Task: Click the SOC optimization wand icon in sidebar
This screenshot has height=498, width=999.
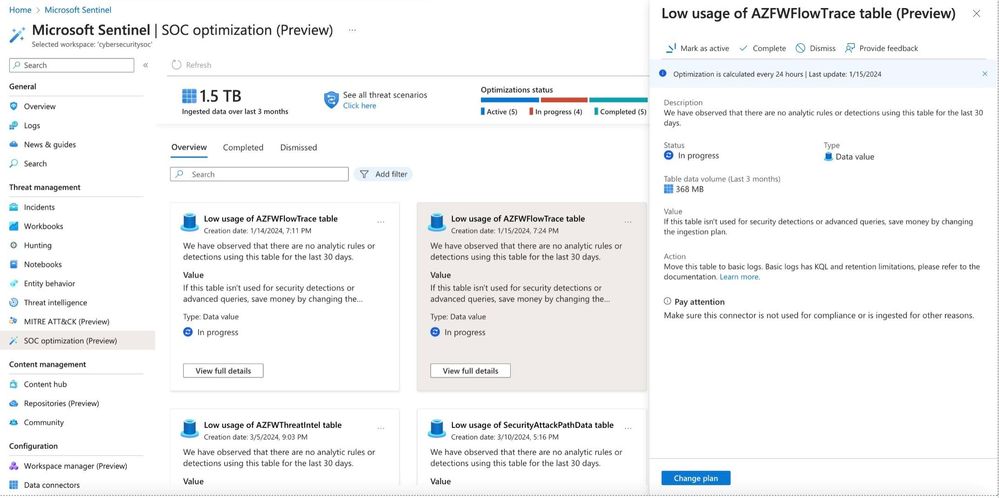Action: coord(13,341)
